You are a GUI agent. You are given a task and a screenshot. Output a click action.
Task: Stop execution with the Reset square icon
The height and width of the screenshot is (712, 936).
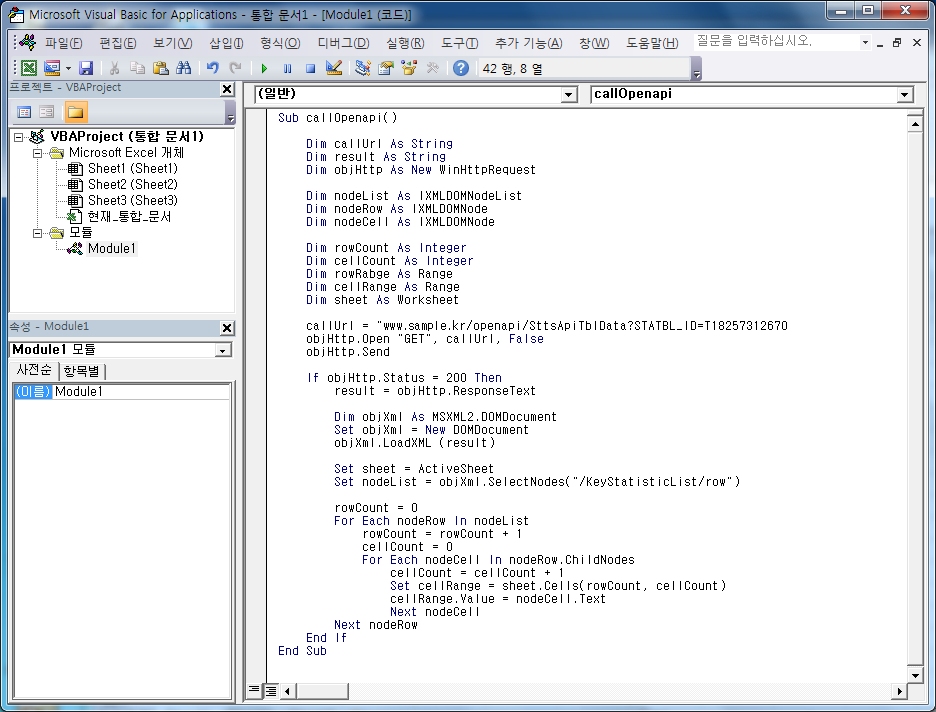click(x=310, y=68)
